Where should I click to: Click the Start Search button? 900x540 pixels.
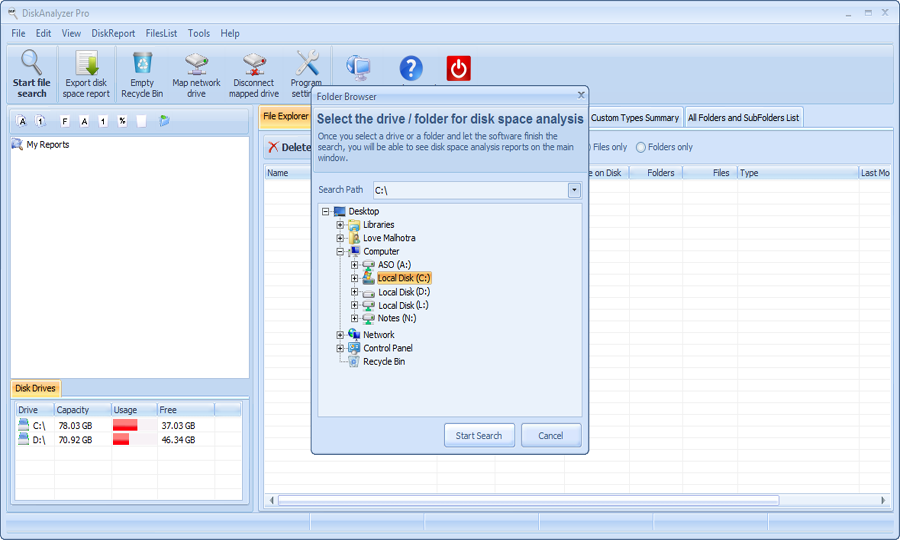479,436
